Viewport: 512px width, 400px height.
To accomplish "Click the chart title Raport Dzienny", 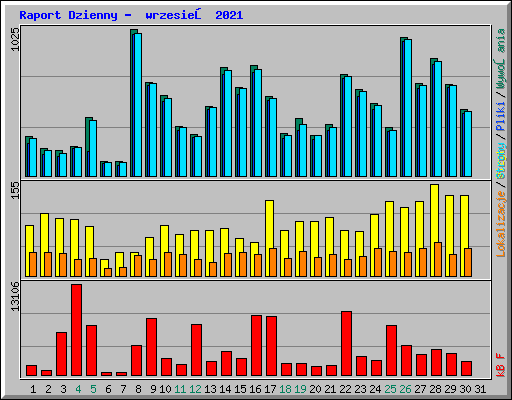I will coord(68,15).
